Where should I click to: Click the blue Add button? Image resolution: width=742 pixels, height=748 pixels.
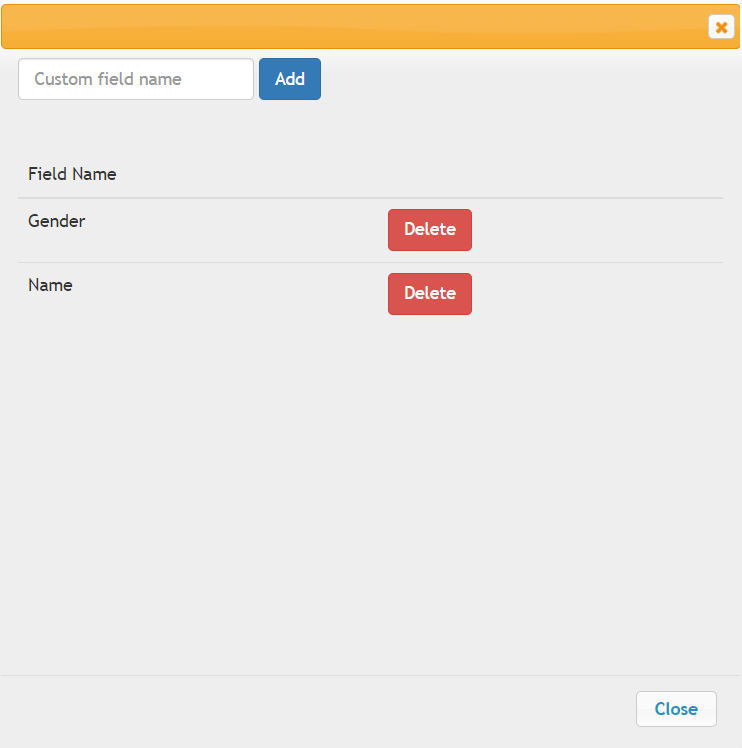click(x=290, y=79)
